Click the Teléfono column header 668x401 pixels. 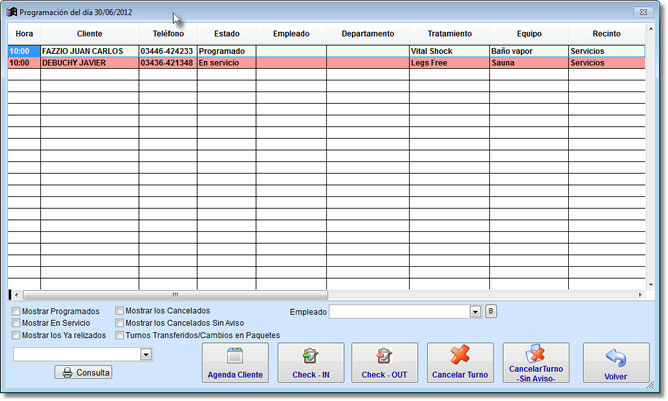168,34
